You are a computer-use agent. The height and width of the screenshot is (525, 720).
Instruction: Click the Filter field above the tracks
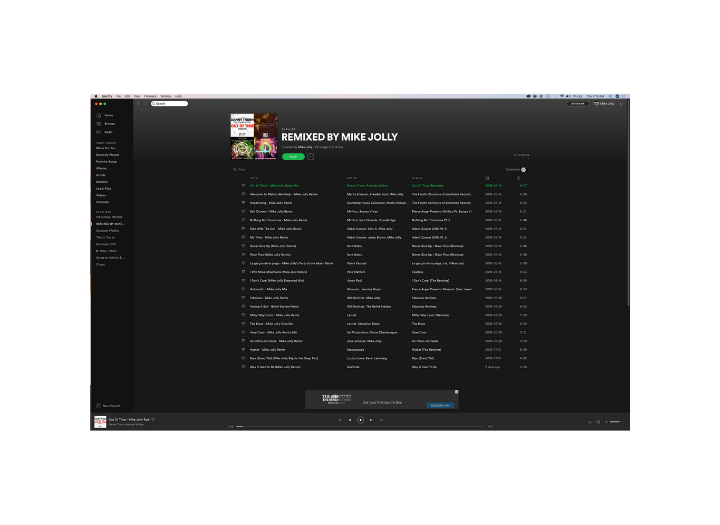(240, 169)
